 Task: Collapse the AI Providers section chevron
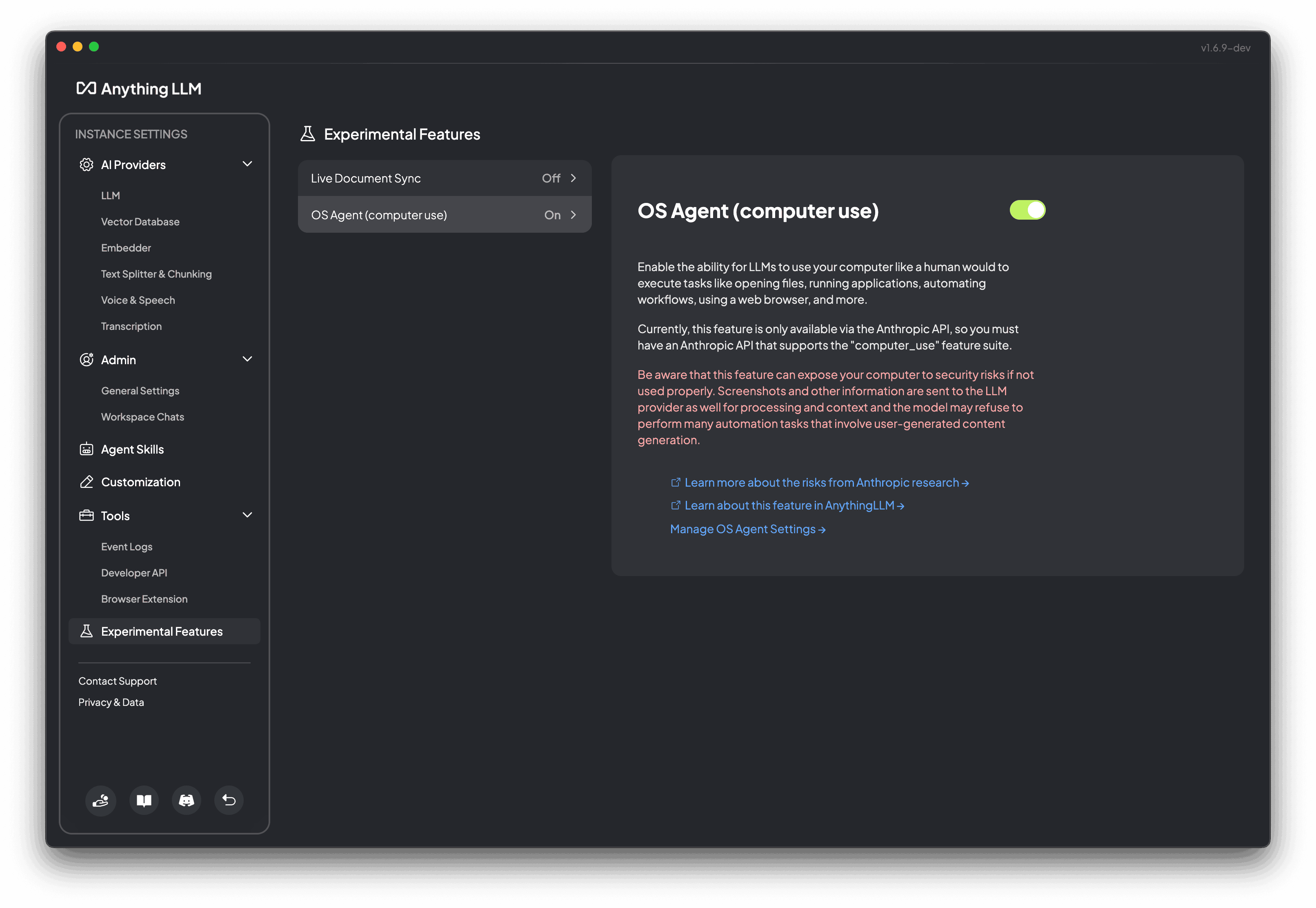[247, 165]
